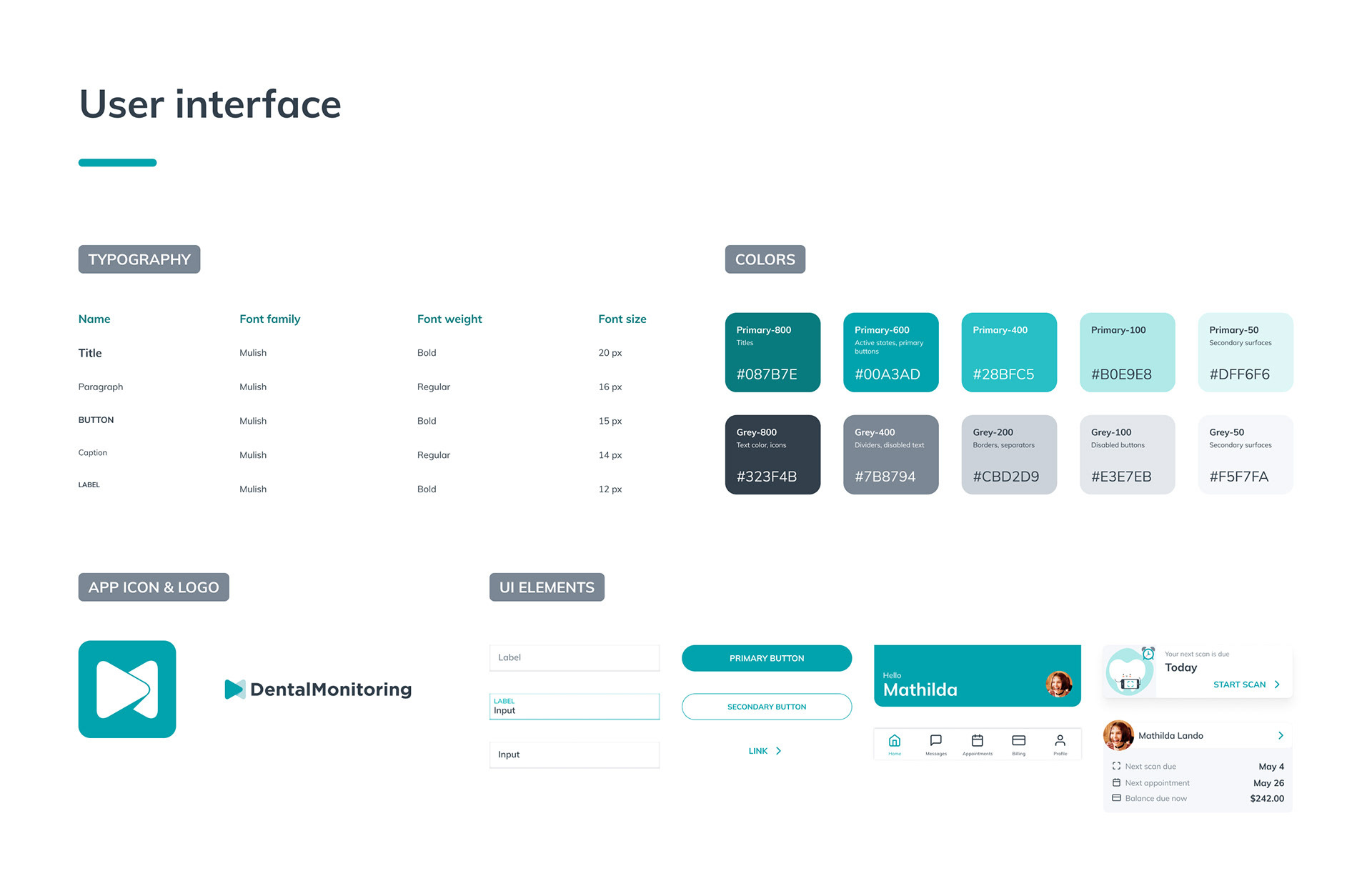Expand the Mathilda Lando card chevron

pyautogui.click(x=1281, y=735)
